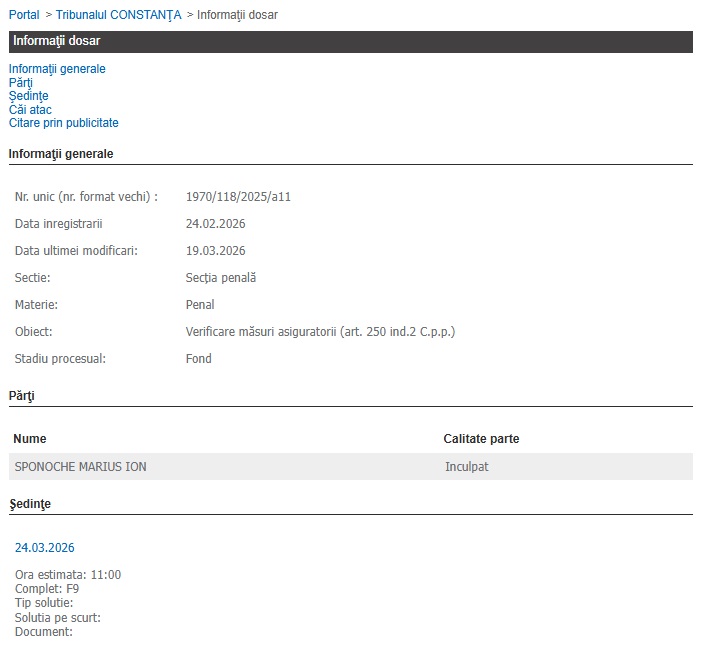
Task: Click the Calitate parte column header
Action: pos(481,439)
